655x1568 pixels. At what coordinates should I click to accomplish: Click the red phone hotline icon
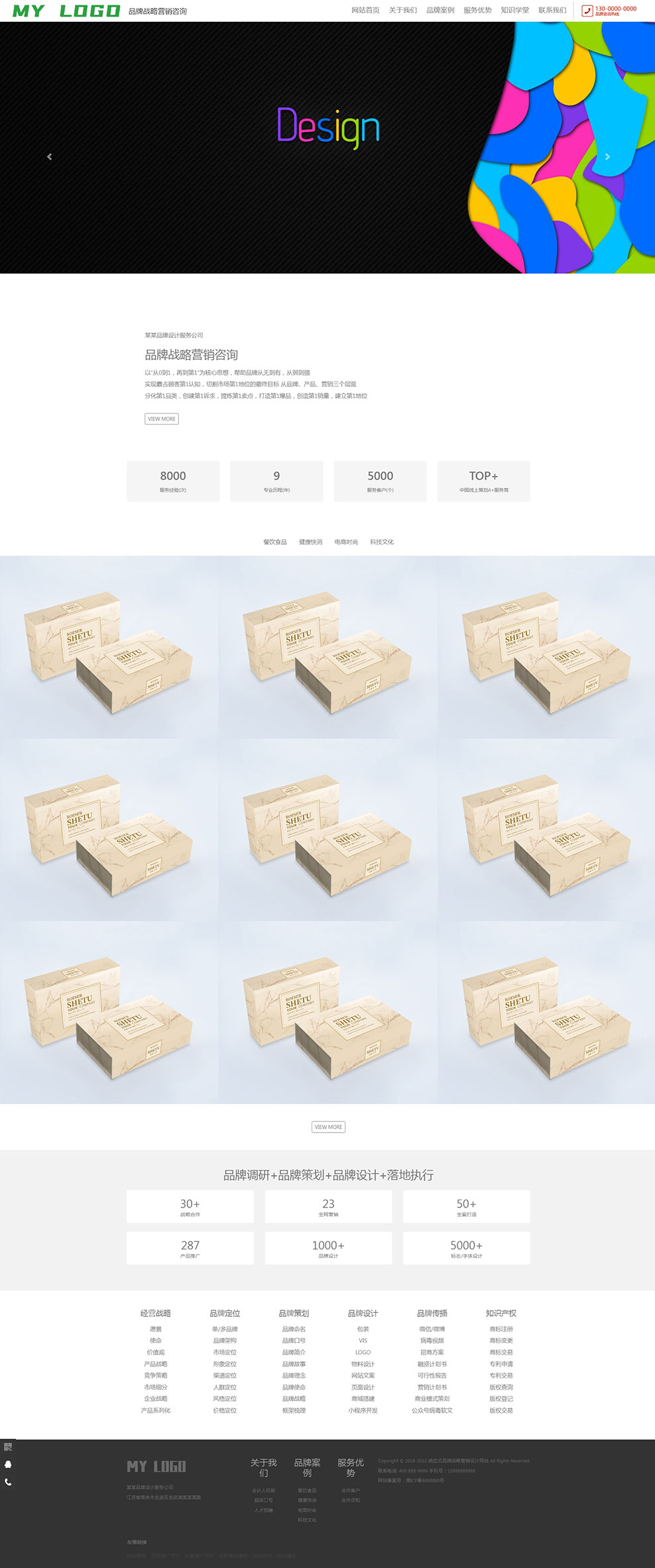point(587,11)
